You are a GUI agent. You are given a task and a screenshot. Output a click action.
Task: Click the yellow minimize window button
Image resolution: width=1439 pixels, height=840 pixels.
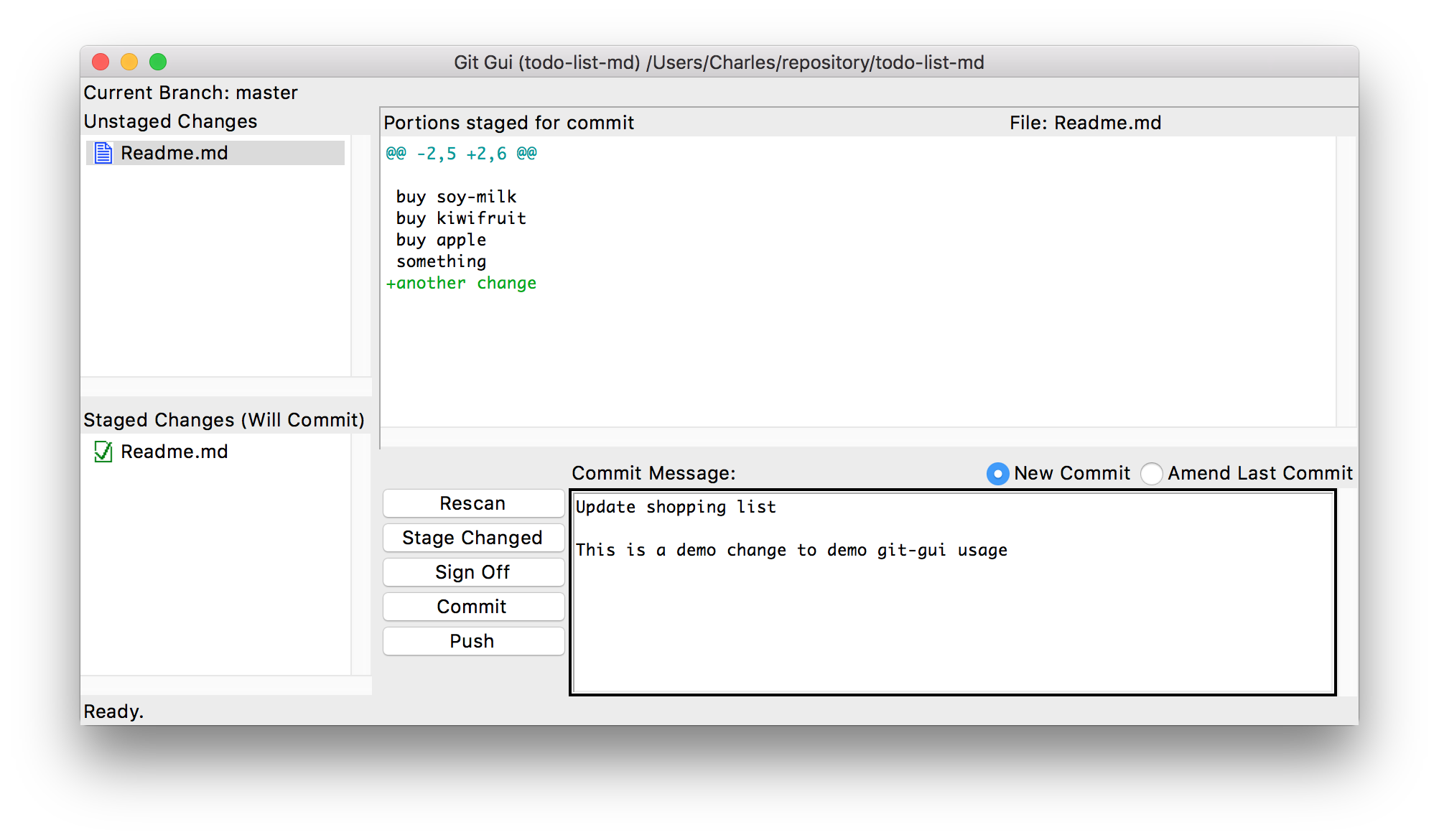pyautogui.click(x=129, y=62)
